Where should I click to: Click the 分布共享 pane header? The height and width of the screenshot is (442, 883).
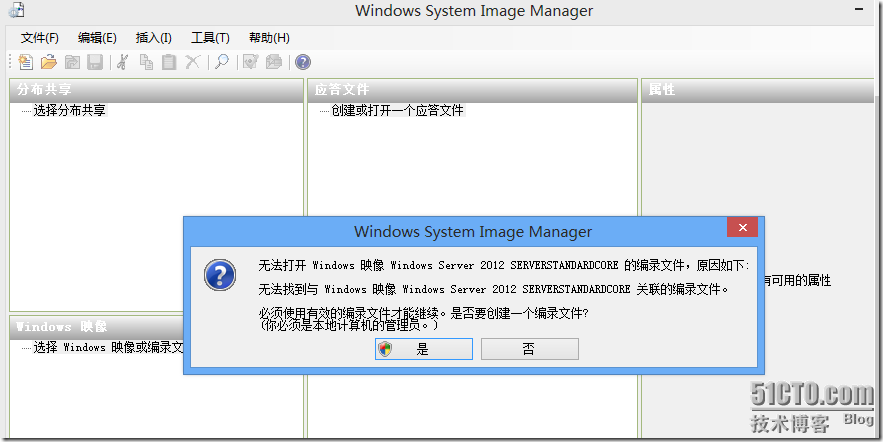[x=157, y=90]
